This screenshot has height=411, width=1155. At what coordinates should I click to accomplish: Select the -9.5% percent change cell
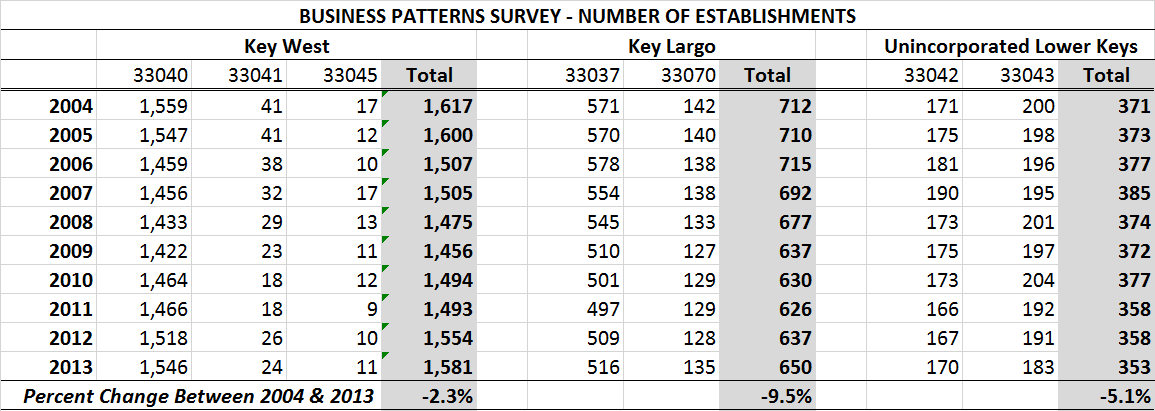786,396
